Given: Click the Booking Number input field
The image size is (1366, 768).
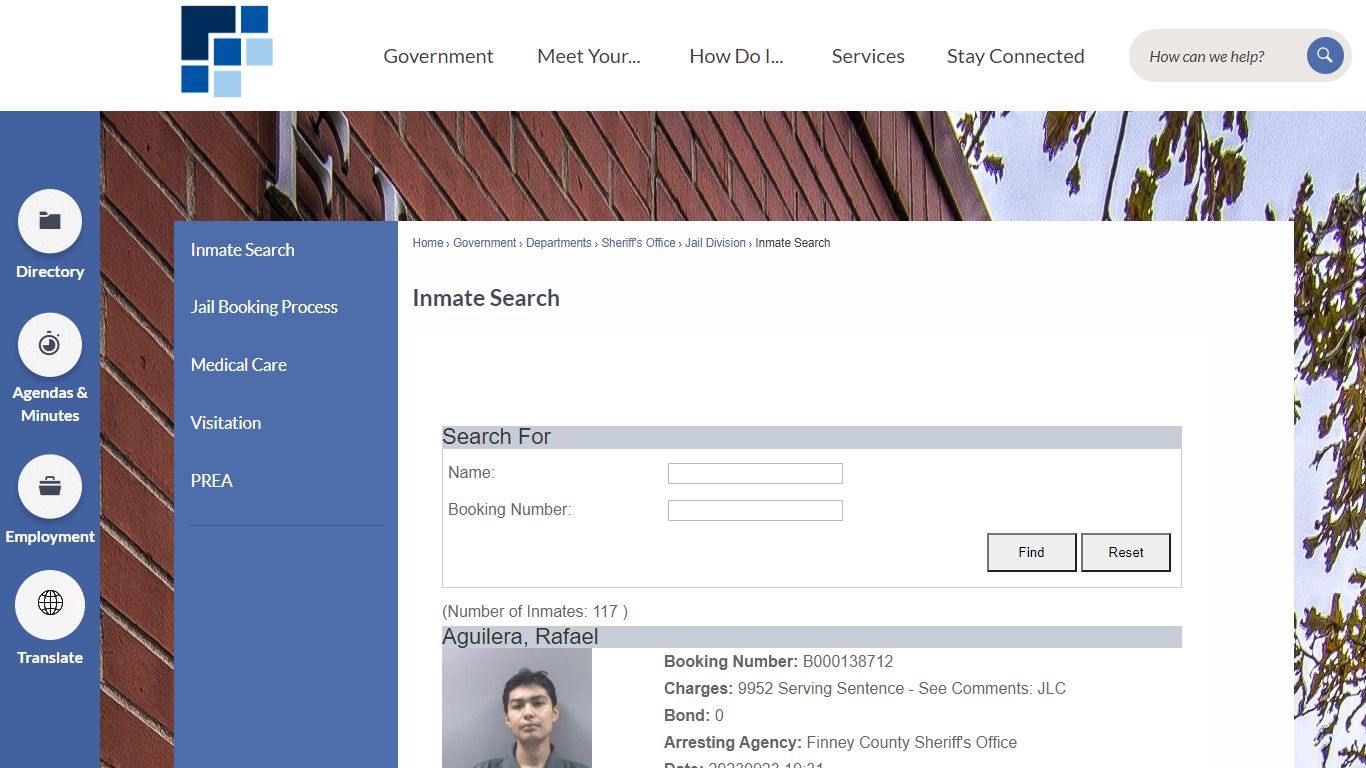Looking at the screenshot, I should click(x=755, y=510).
